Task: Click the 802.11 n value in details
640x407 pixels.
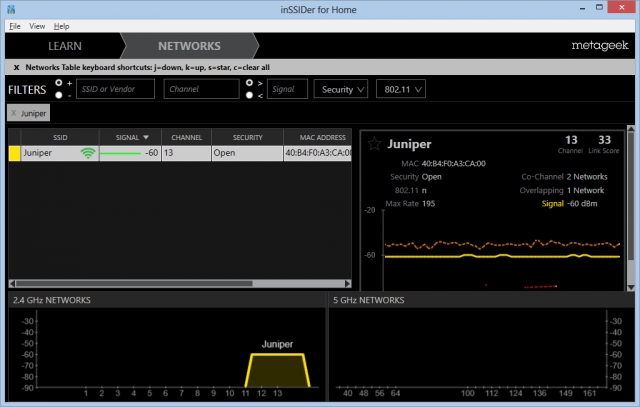Action: tap(424, 190)
